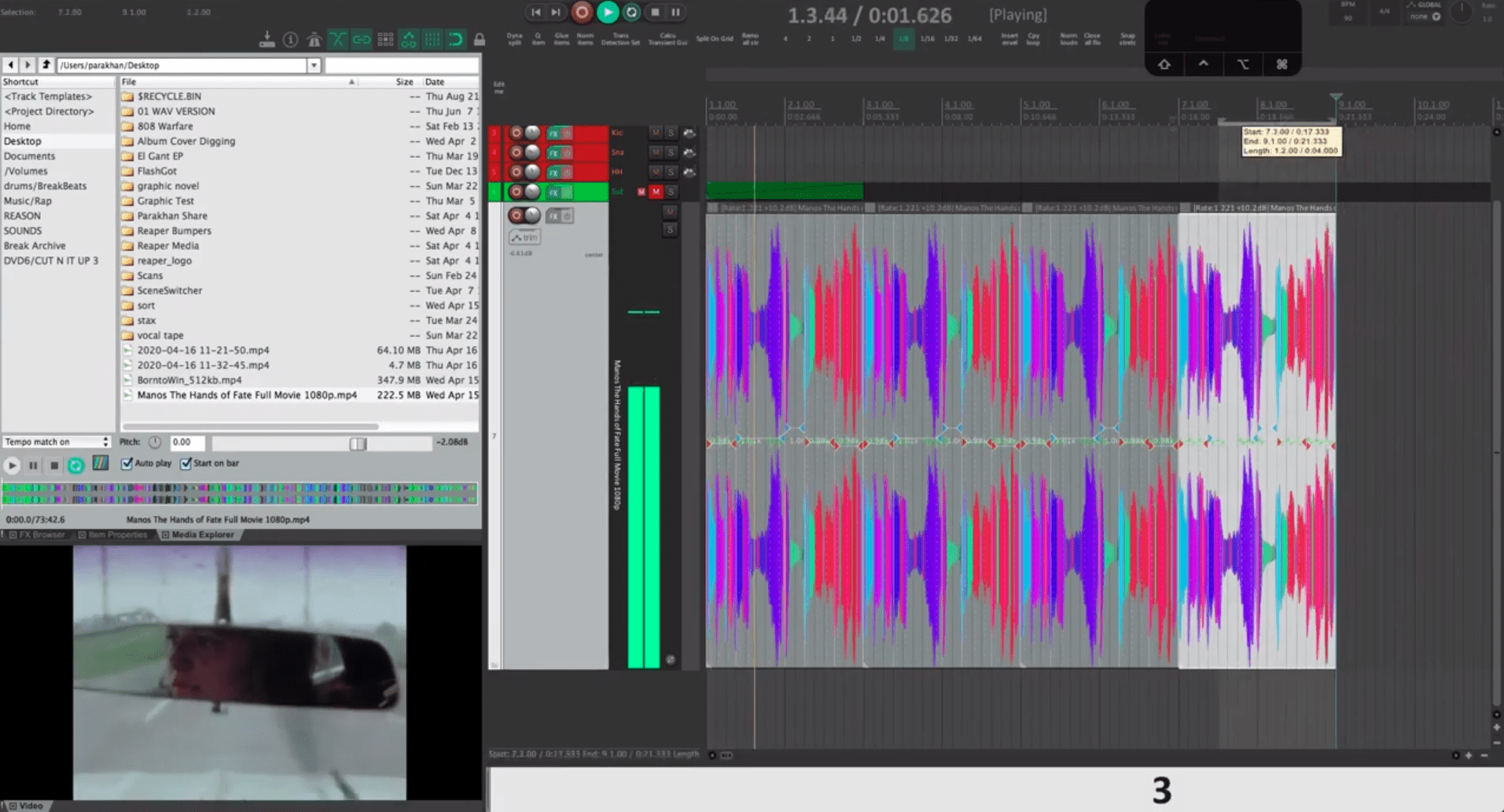The image size is (1504, 812).
Task: Toggle the auto-crossfade icon in the toolbar
Action: [x=338, y=39]
